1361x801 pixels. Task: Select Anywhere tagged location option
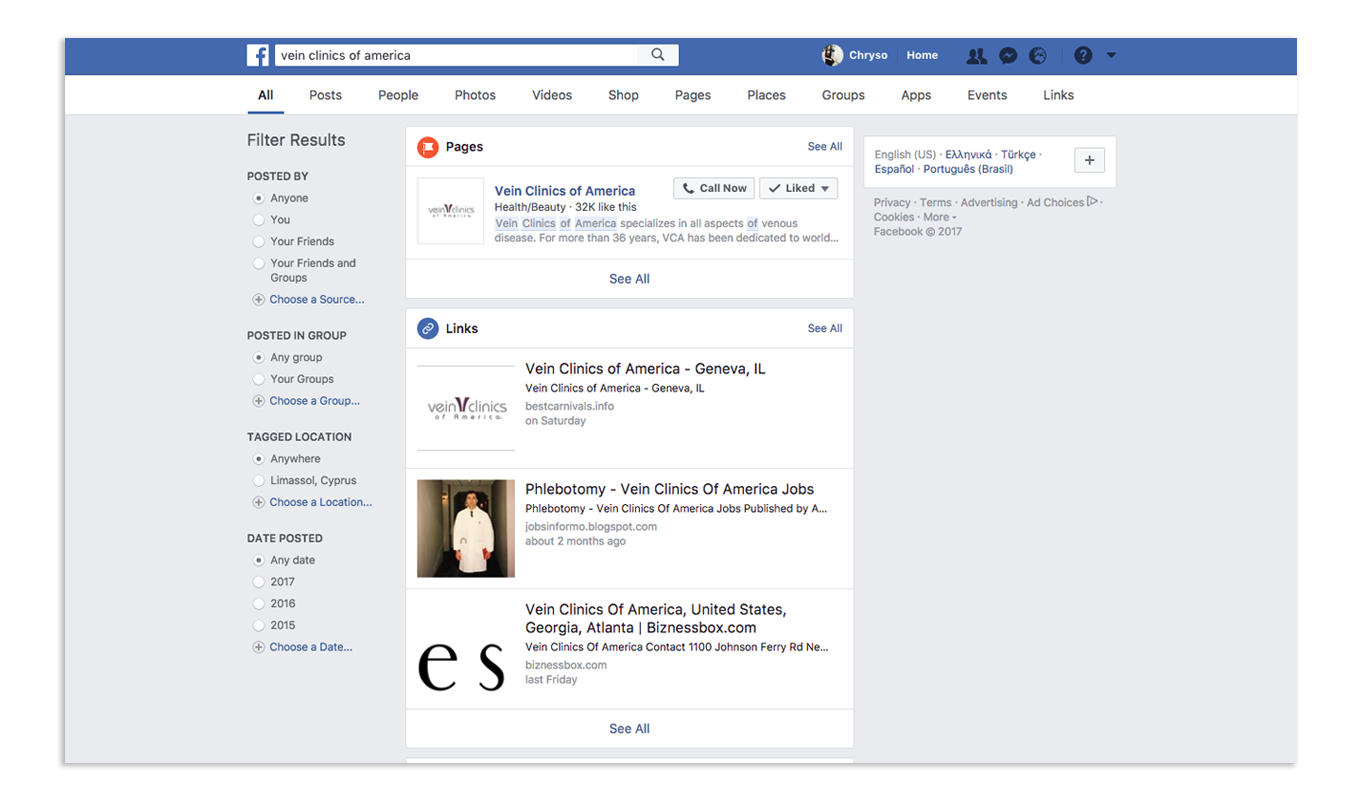[x=259, y=459]
